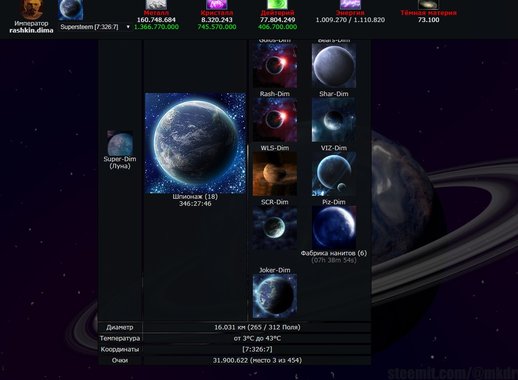518x380 pixels.
Task: Open the Supersteem [7:326:7] planet dropdown
Action: [95, 27]
